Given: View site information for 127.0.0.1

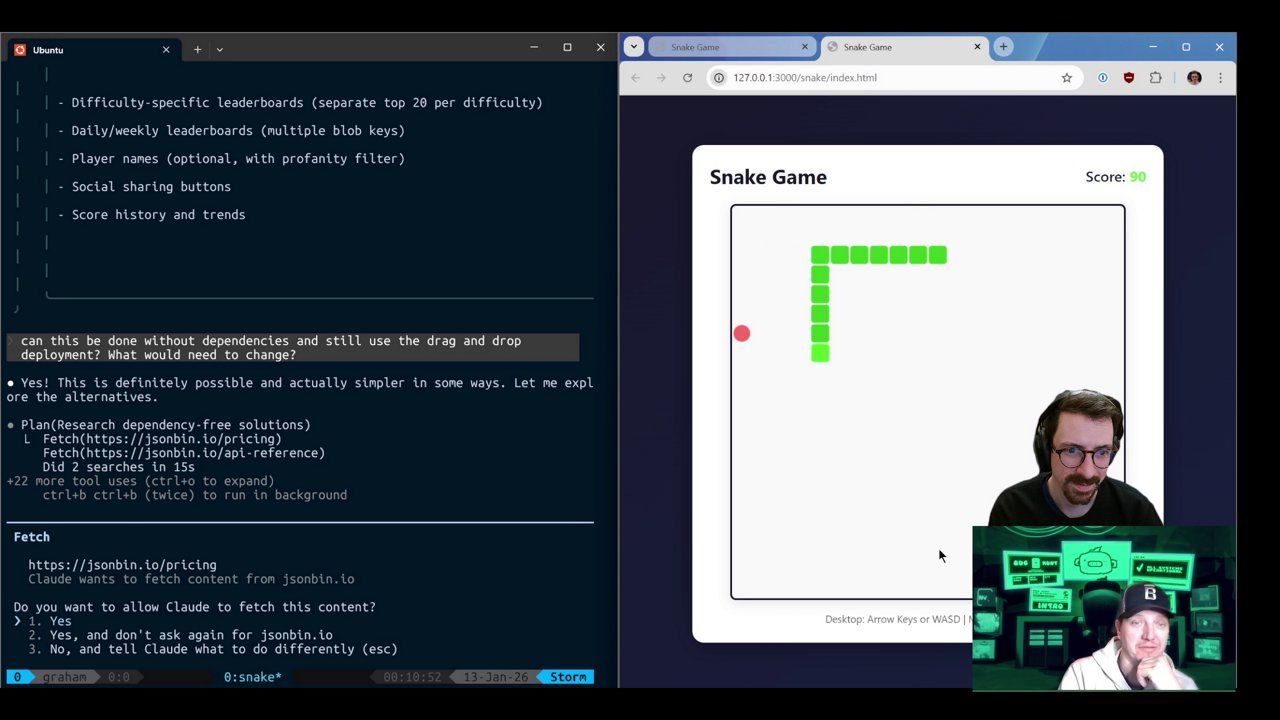Looking at the screenshot, I should coord(718,78).
